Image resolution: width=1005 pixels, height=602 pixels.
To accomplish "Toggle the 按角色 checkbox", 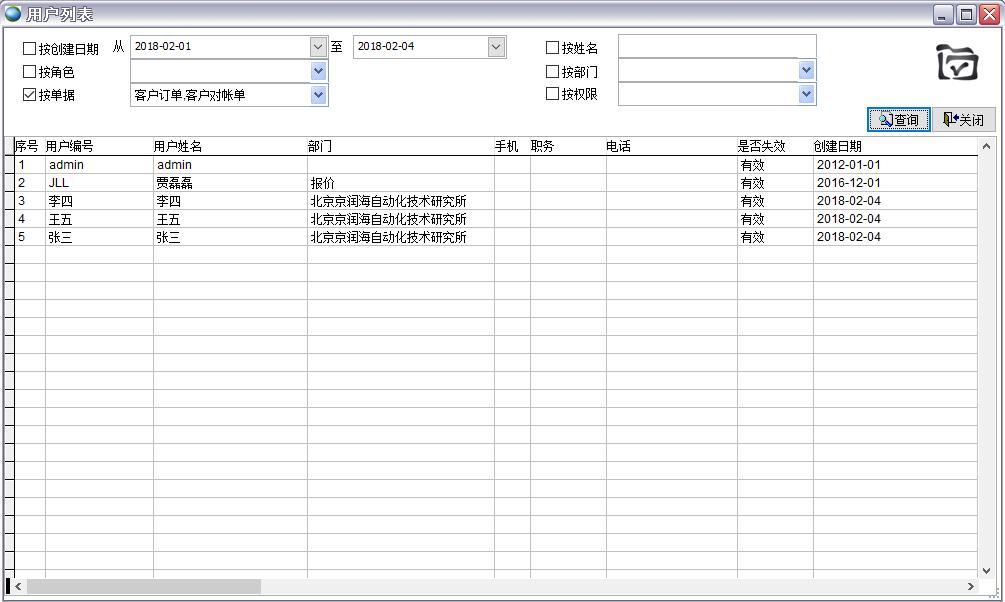I will point(29,72).
